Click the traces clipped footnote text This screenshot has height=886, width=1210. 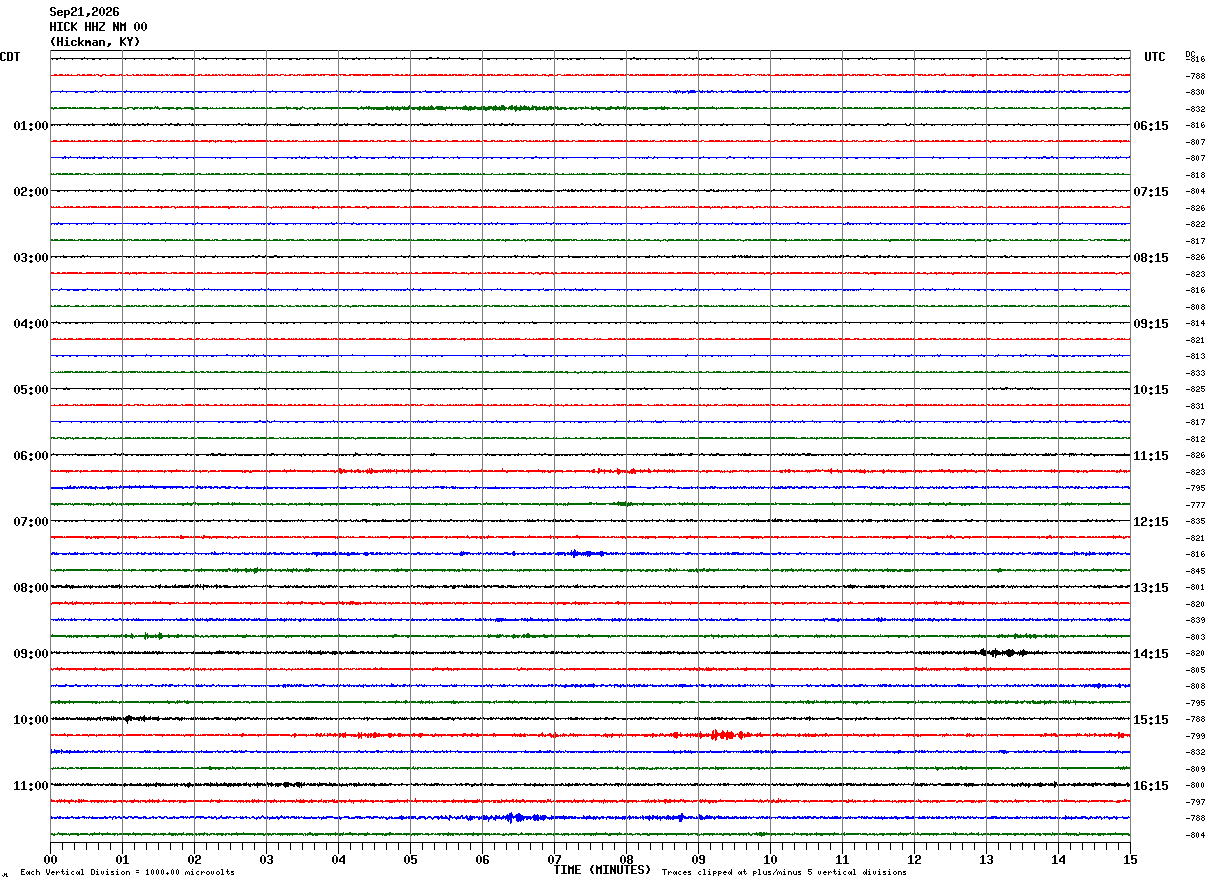pos(784,873)
